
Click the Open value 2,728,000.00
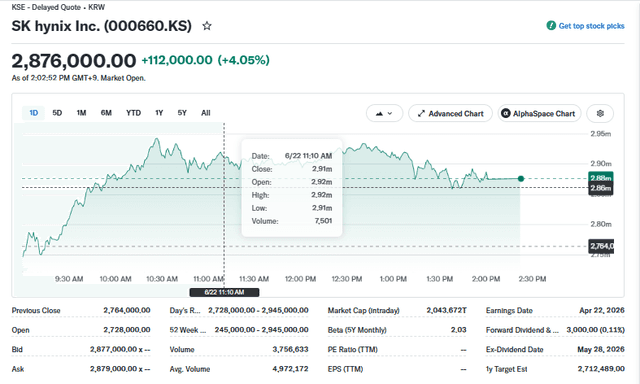[127, 330]
